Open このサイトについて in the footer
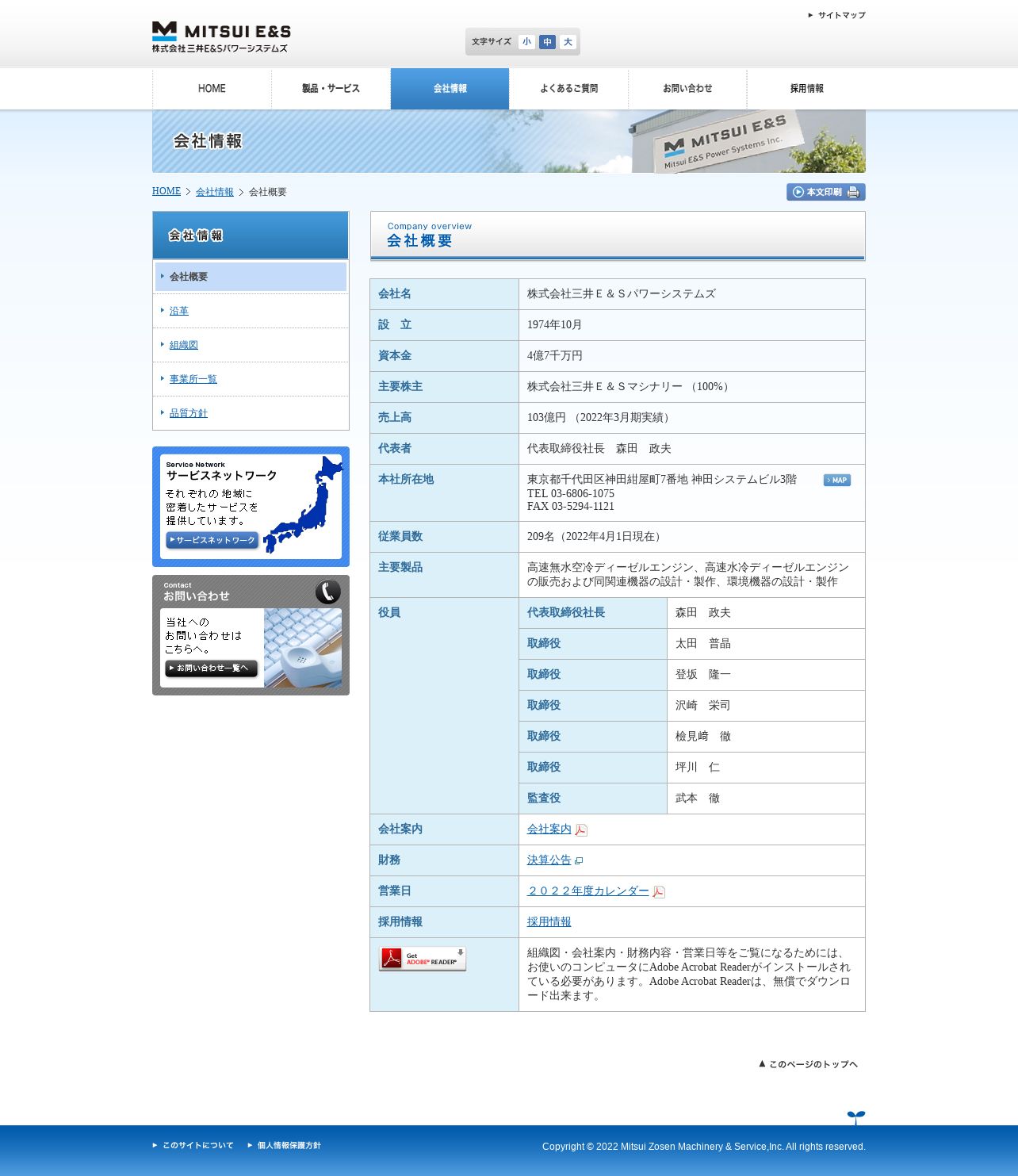 tap(193, 1145)
